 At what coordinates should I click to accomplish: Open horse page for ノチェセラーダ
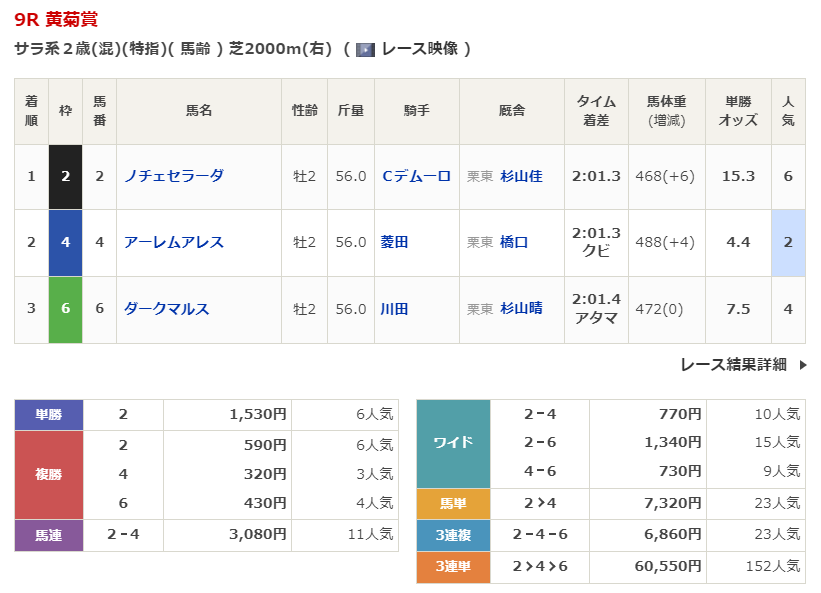pos(173,176)
